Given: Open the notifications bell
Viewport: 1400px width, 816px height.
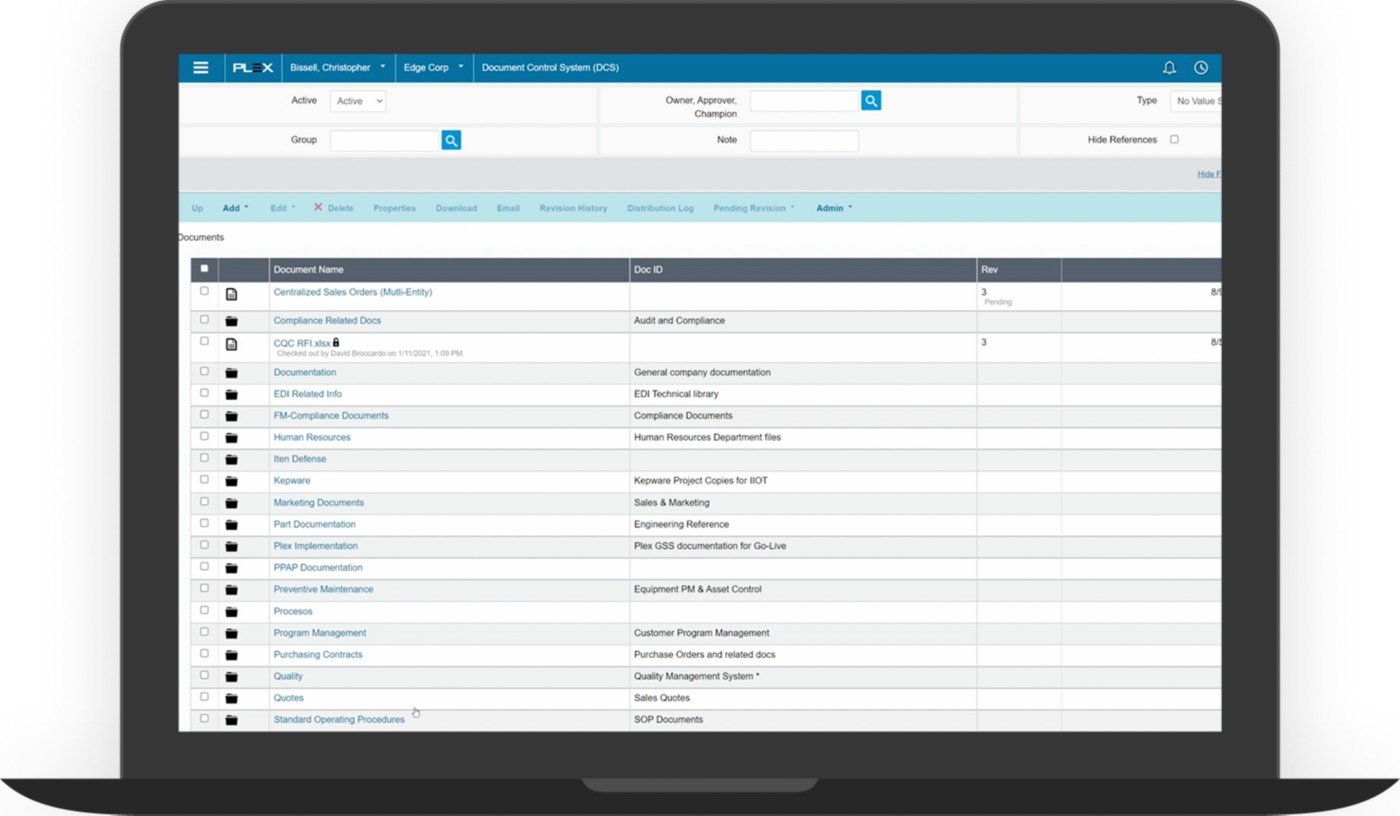Looking at the screenshot, I should pyautogui.click(x=1169, y=68).
